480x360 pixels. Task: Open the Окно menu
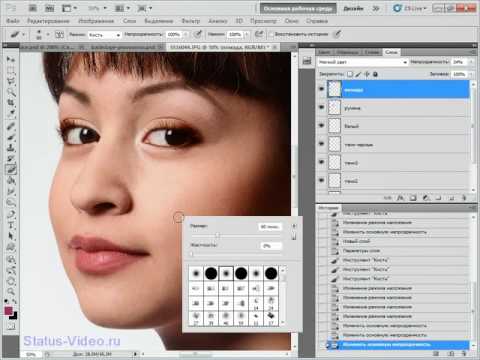point(292,21)
